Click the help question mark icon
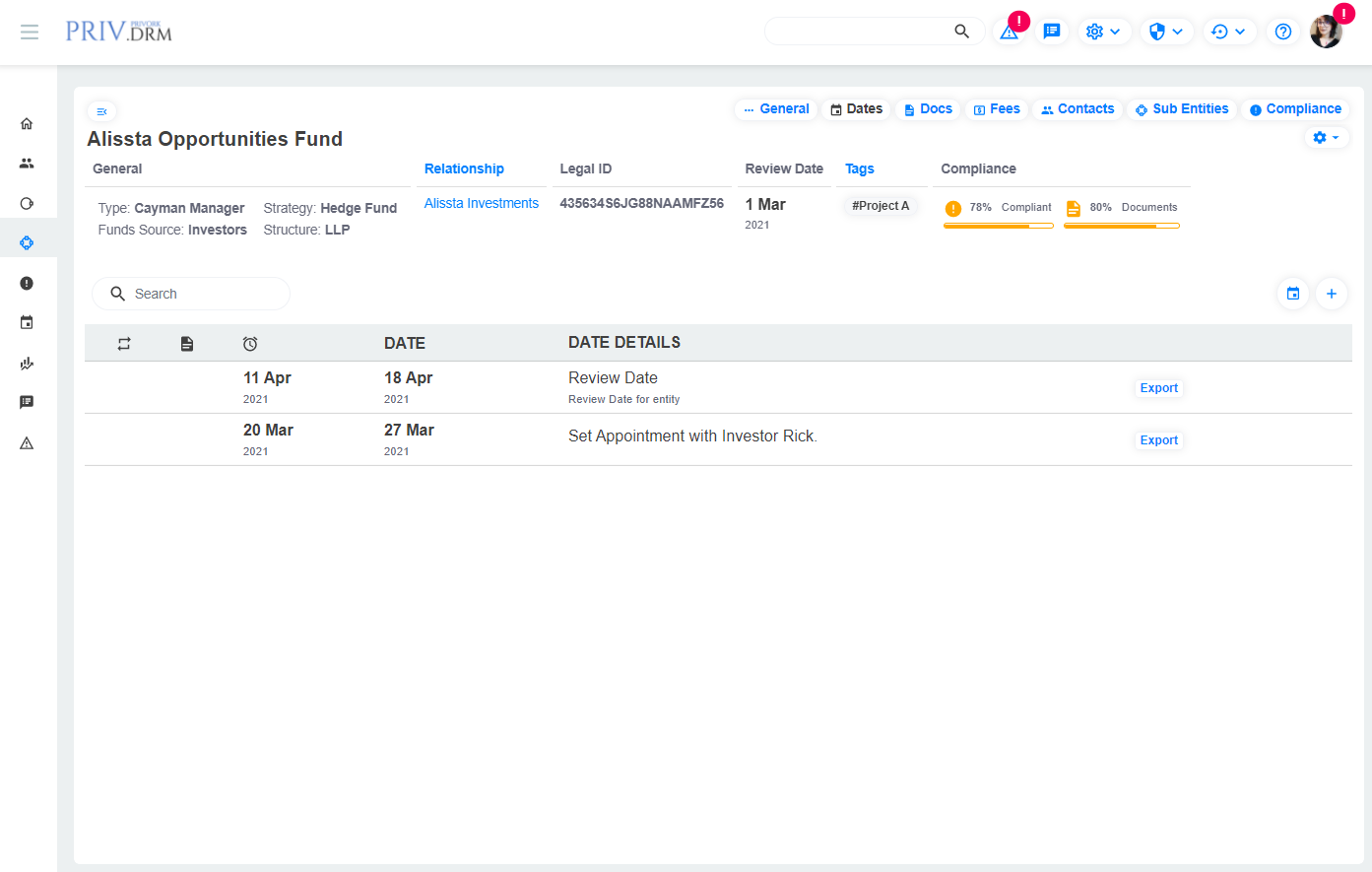This screenshot has width=1372, height=872. tap(1282, 32)
